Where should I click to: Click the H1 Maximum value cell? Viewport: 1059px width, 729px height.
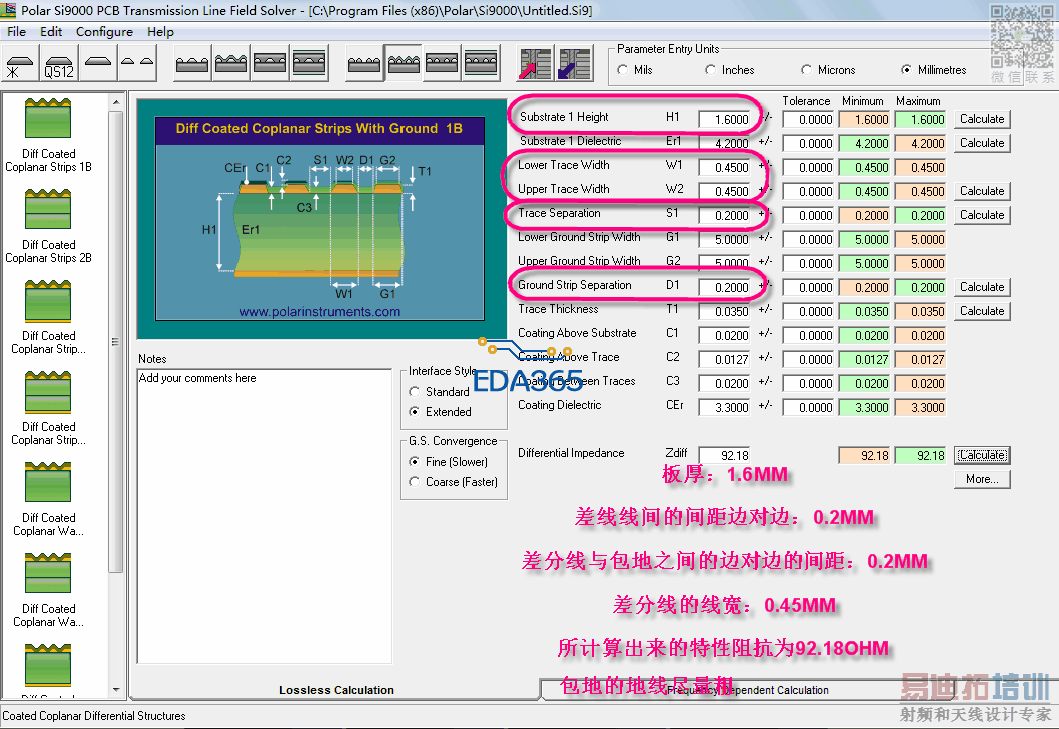(x=920, y=120)
